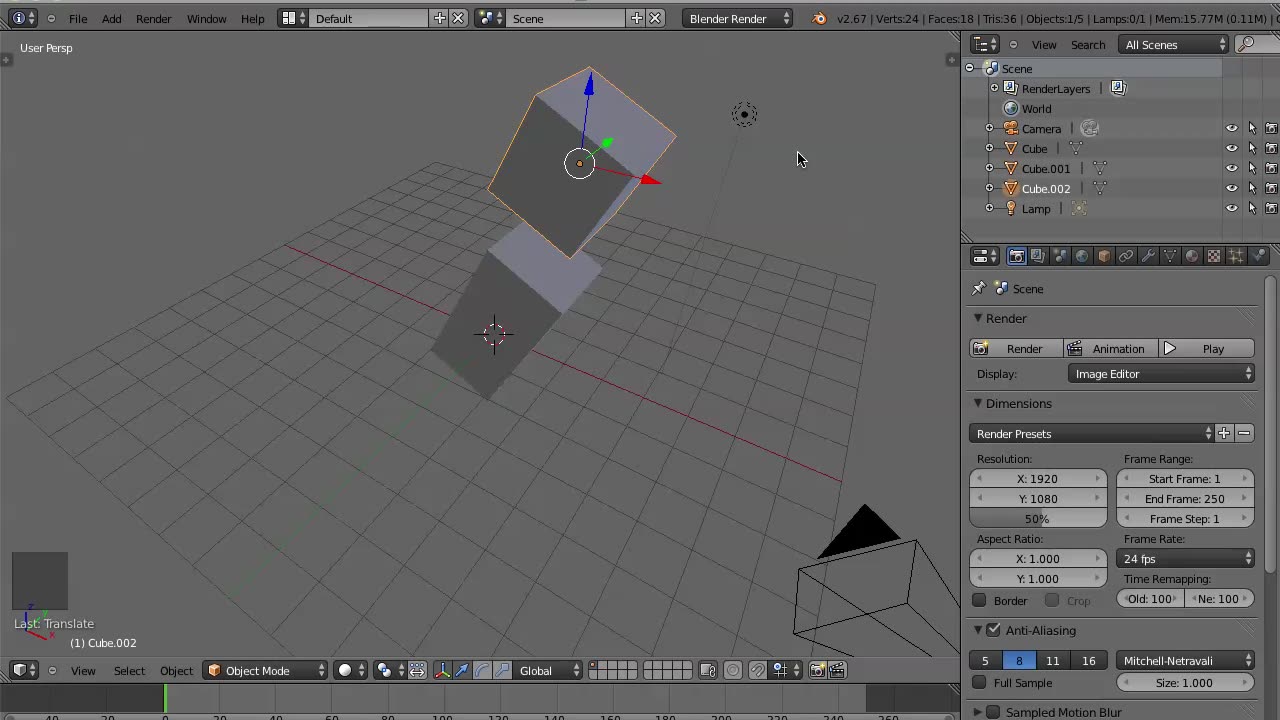
Task: Open the World properties globe tab
Action: pyautogui.click(x=1082, y=257)
